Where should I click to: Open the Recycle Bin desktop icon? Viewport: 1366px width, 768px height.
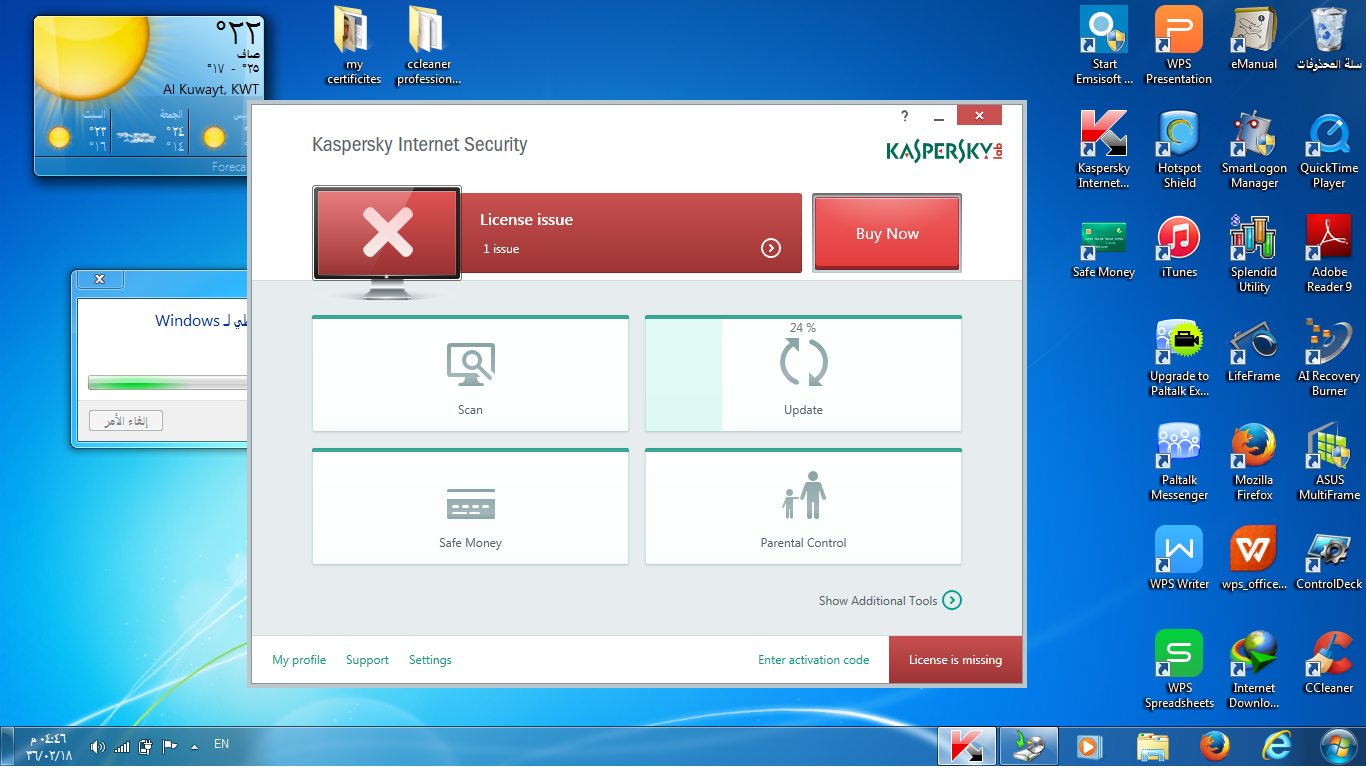(1329, 38)
